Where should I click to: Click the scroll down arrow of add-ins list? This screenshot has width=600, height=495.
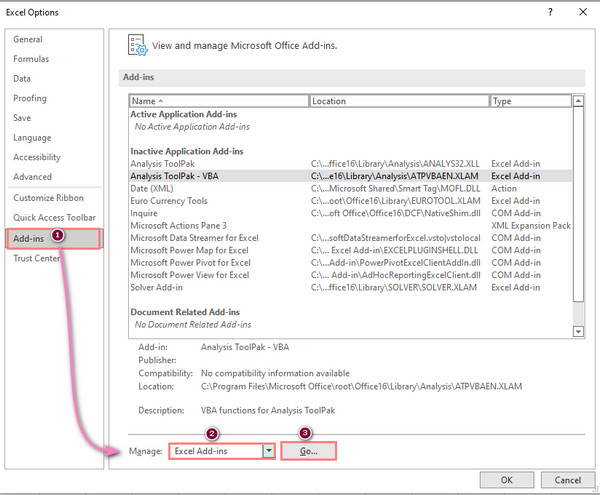578,331
